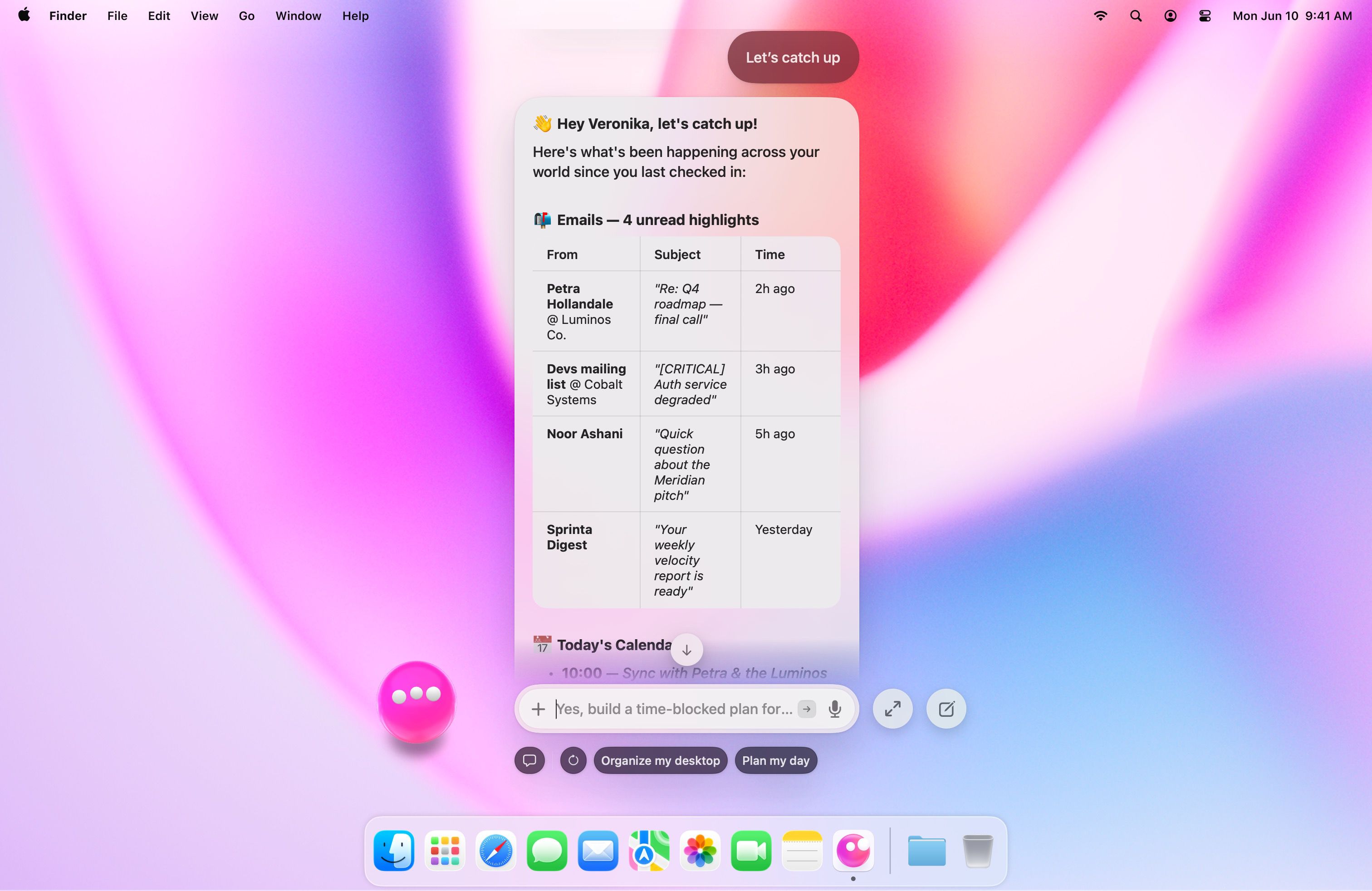The width and height of the screenshot is (1372, 891).
Task: Open the Edit menu
Action: coord(158,16)
